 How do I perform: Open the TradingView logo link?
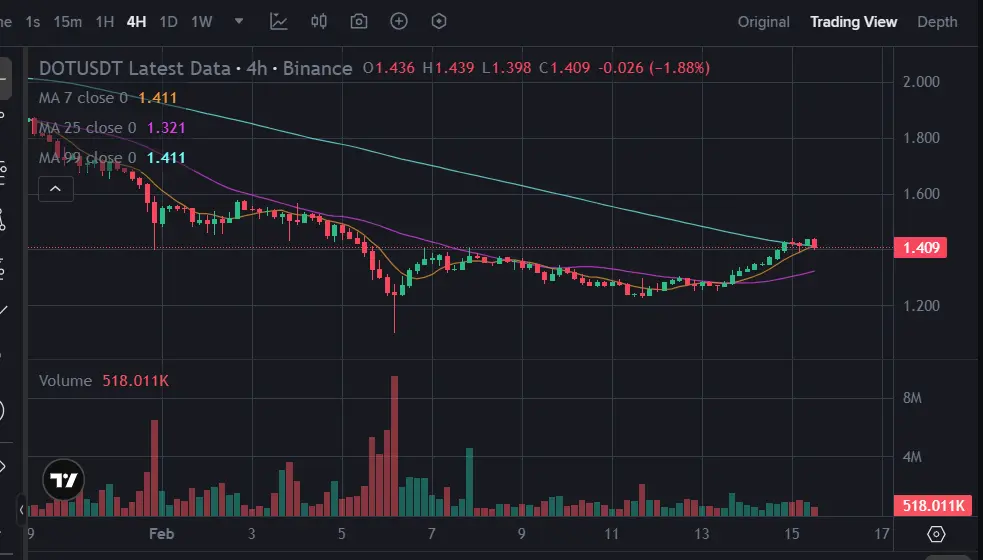click(63, 480)
